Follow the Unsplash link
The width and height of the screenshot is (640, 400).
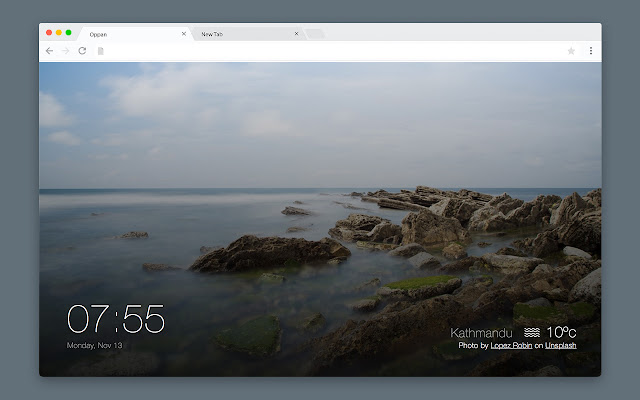(x=561, y=345)
